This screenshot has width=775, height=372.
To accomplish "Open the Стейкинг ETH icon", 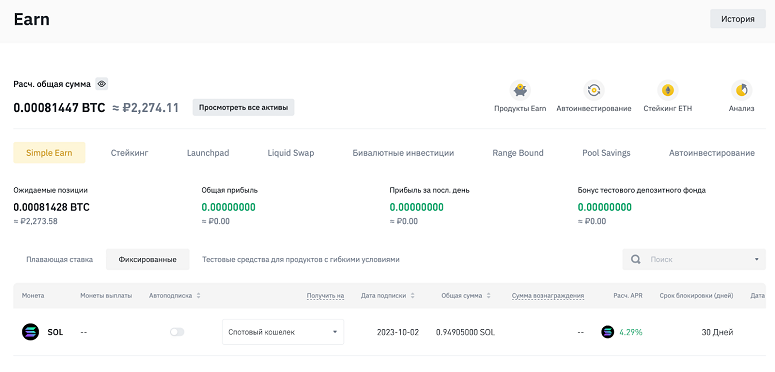I will tap(667, 90).
